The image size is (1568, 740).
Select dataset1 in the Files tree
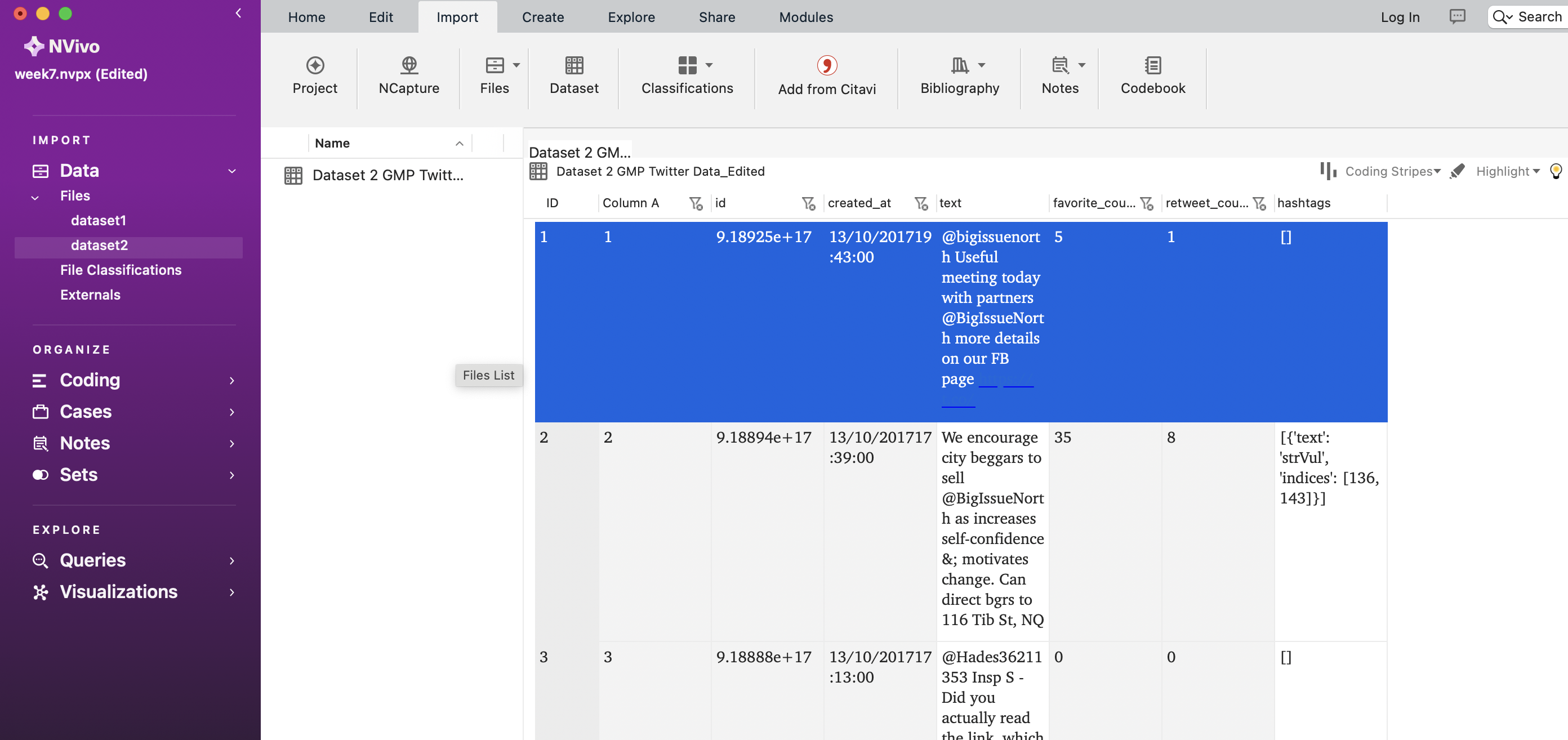pos(99,221)
